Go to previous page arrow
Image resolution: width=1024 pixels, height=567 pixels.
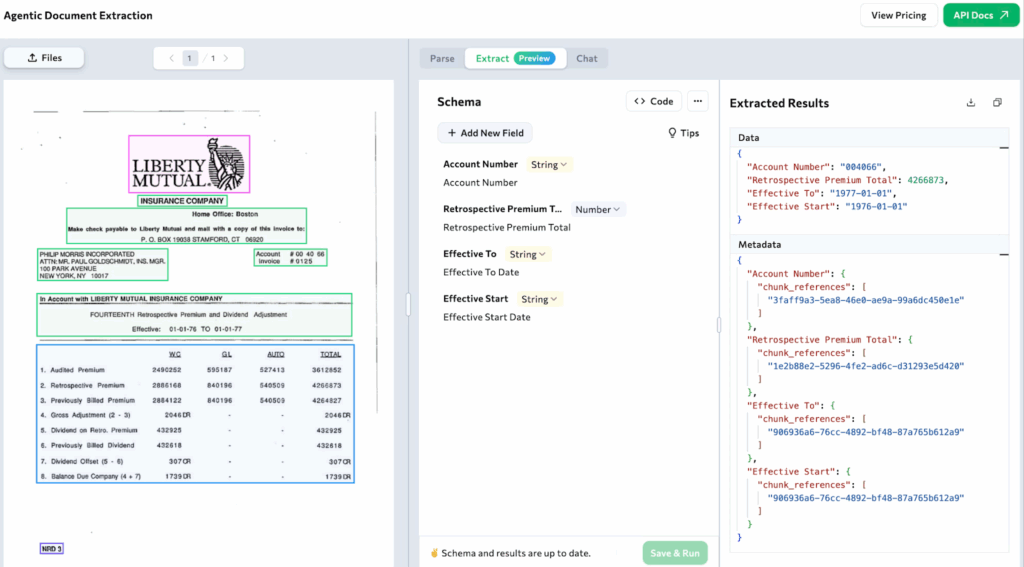click(172, 58)
